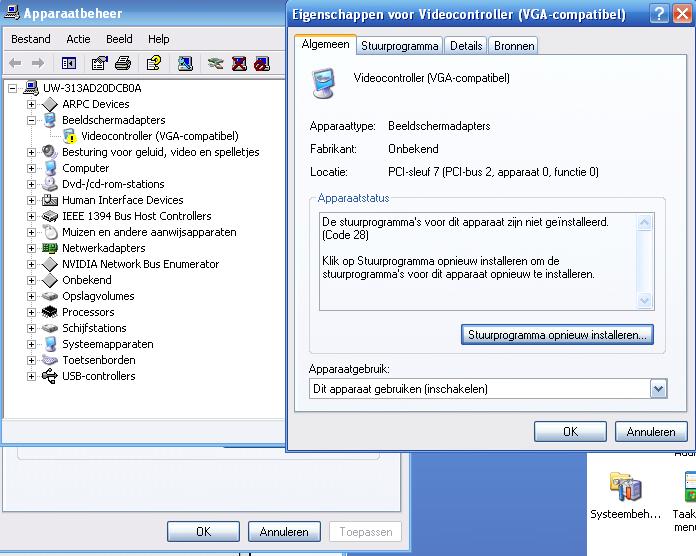Select the Algemeen tab
The image size is (696, 556).
[325, 44]
